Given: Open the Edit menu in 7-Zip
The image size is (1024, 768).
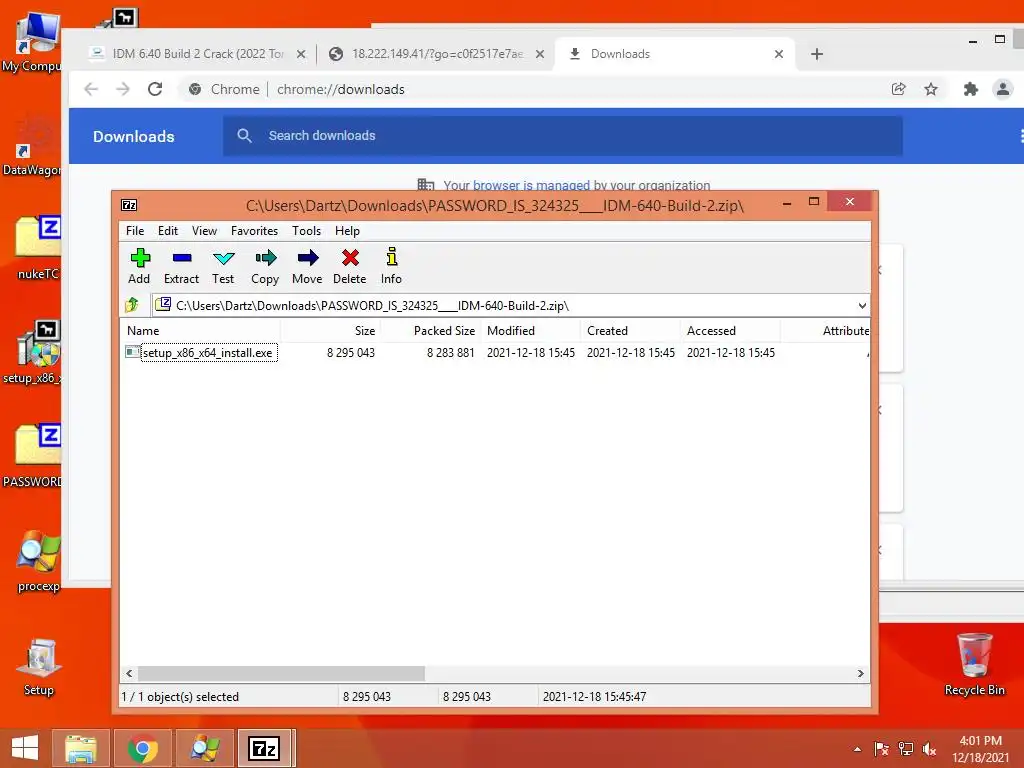Looking at the screenshot, I should coord(167,231).
